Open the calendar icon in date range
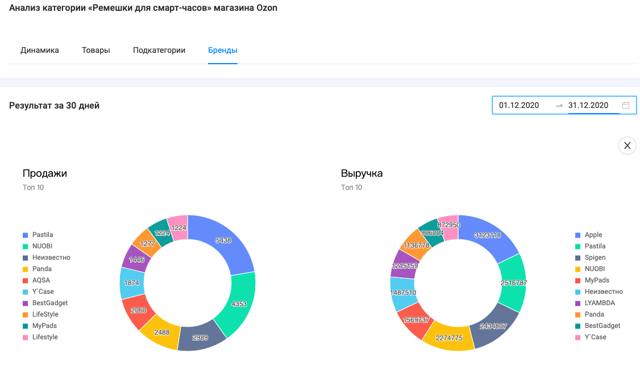Screen dimensions: 640x370 coord(625,105)
